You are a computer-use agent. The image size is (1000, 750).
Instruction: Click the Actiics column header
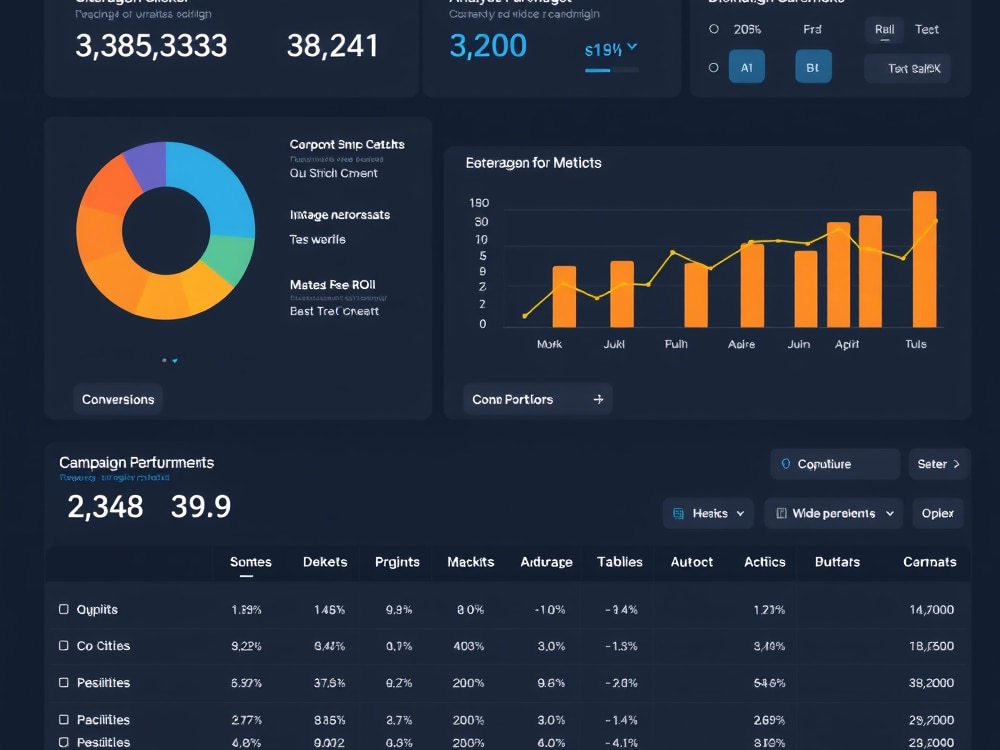[765, 562]
